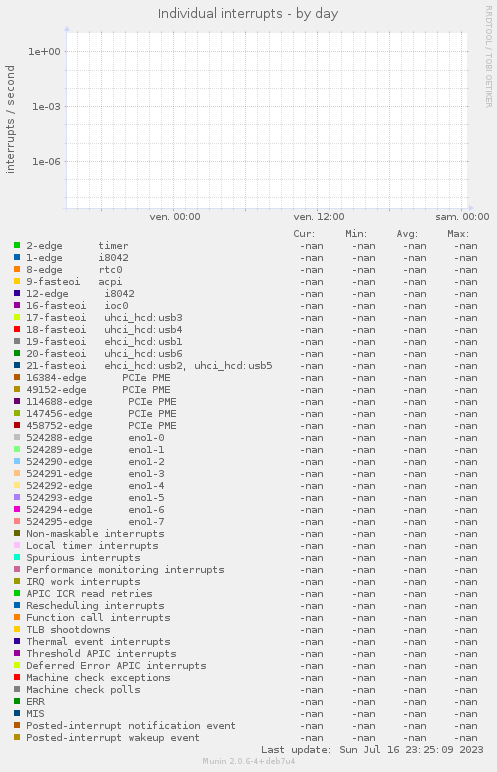Screen dimensions: 497x772
Task: Click the Max: column header
Action: [458, 234]
